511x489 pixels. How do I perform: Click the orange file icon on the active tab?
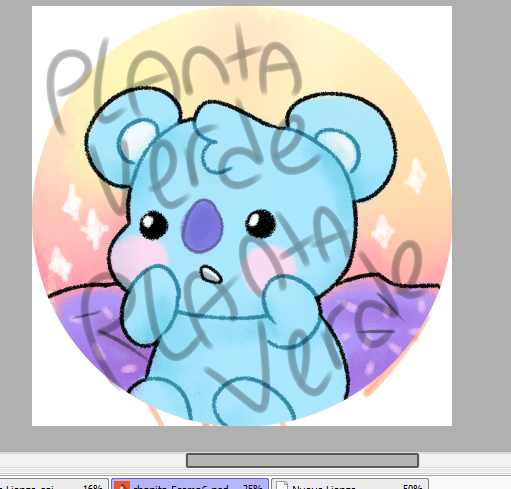click(122, 485)
